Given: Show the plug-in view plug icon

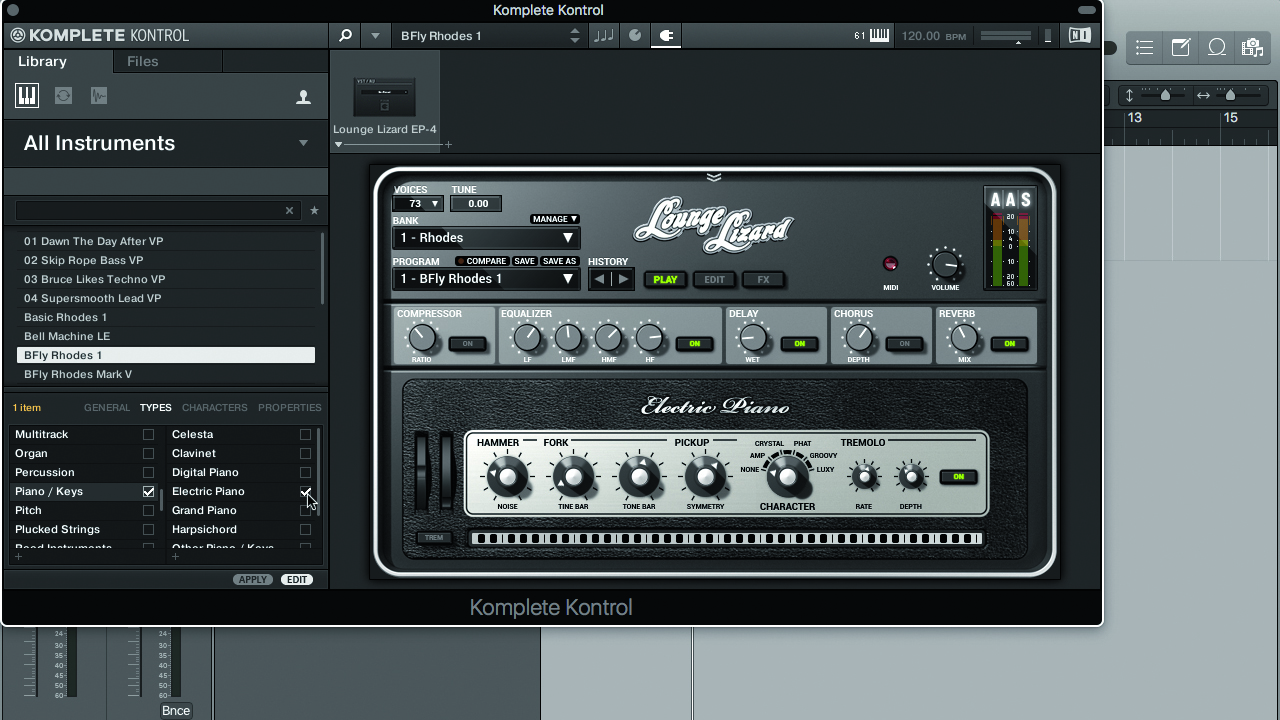Looking at the screenshot, I should point(666,36).
